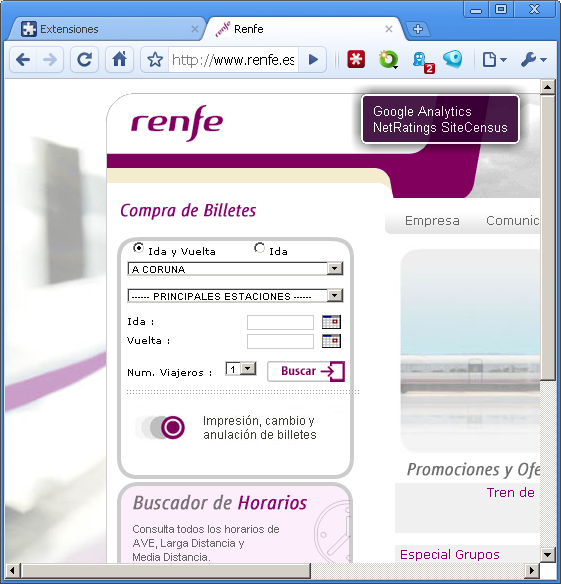
Task: Click the vertical scrollbar thumb
Action: [547, 237]
